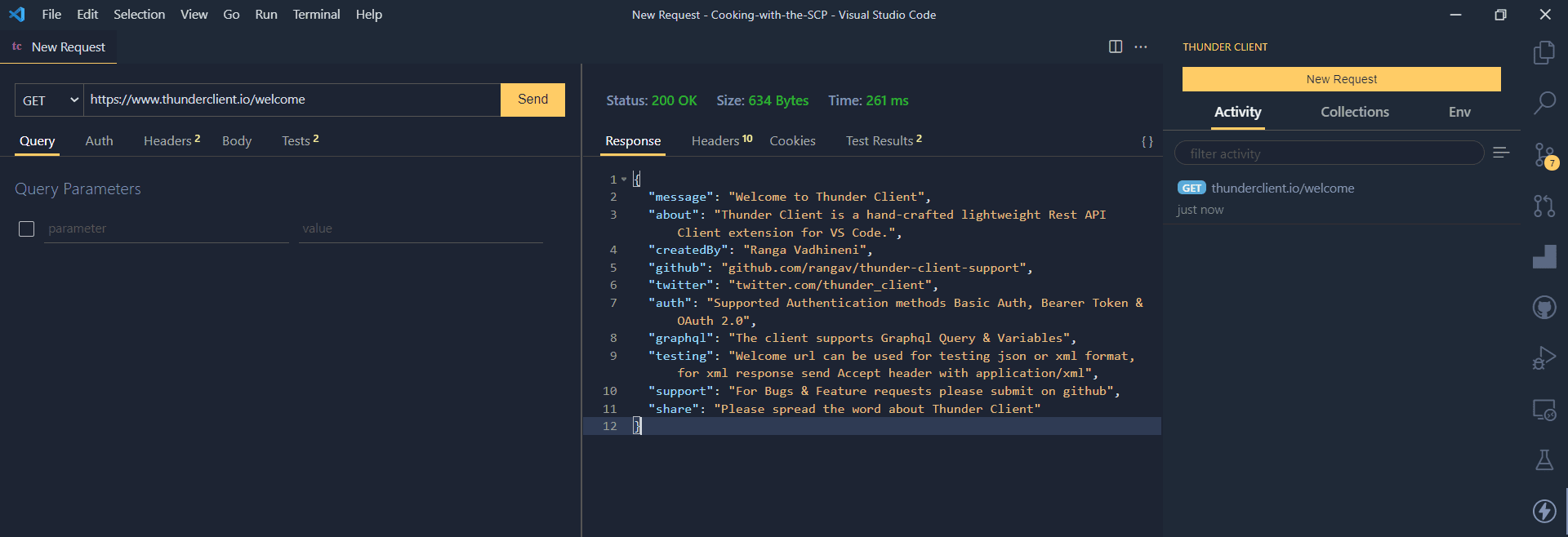Open the pull requests branch icon
Screen dimensions: 1568x537
point(1543,206)
